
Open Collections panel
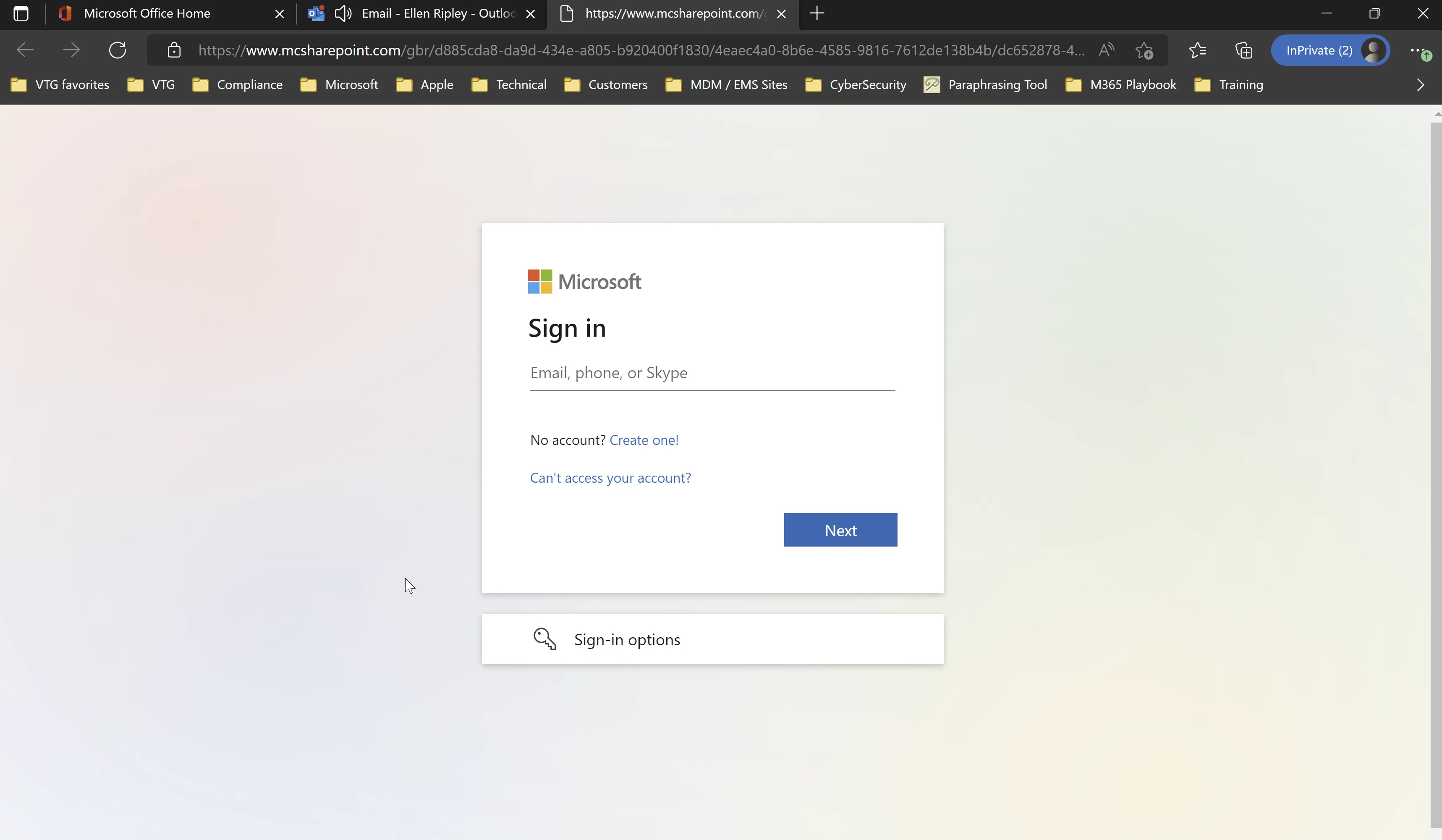[x=1243, y=50]
